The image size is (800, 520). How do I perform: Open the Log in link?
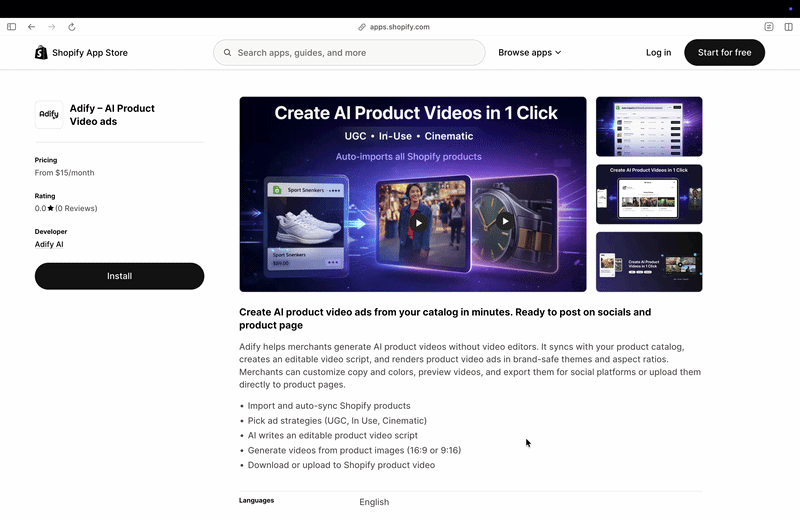pyautogui.click(x=658, y=53)
